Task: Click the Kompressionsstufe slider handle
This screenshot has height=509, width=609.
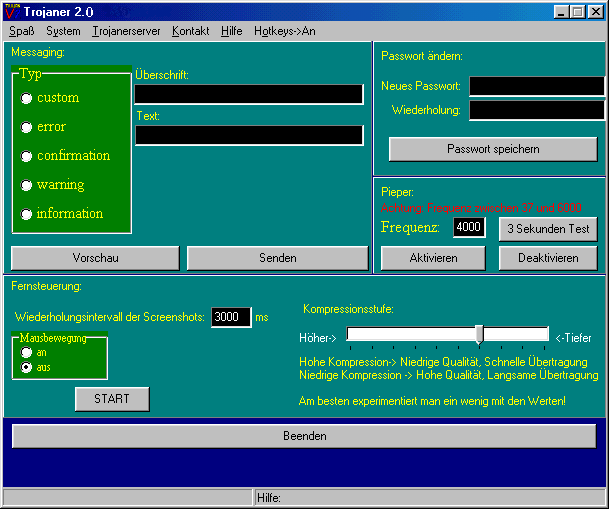Action: pyautogui.click(x=480, y=335)
